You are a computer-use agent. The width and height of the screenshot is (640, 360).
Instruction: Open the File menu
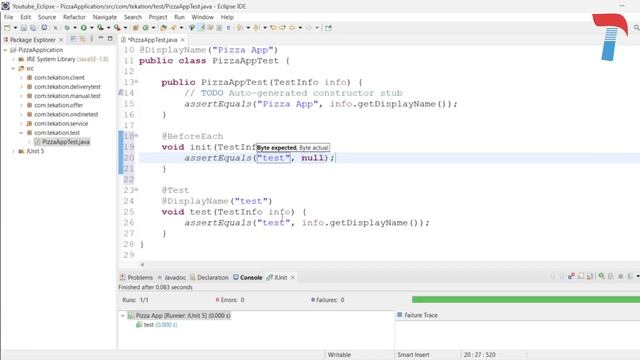(x=9, y=17)
